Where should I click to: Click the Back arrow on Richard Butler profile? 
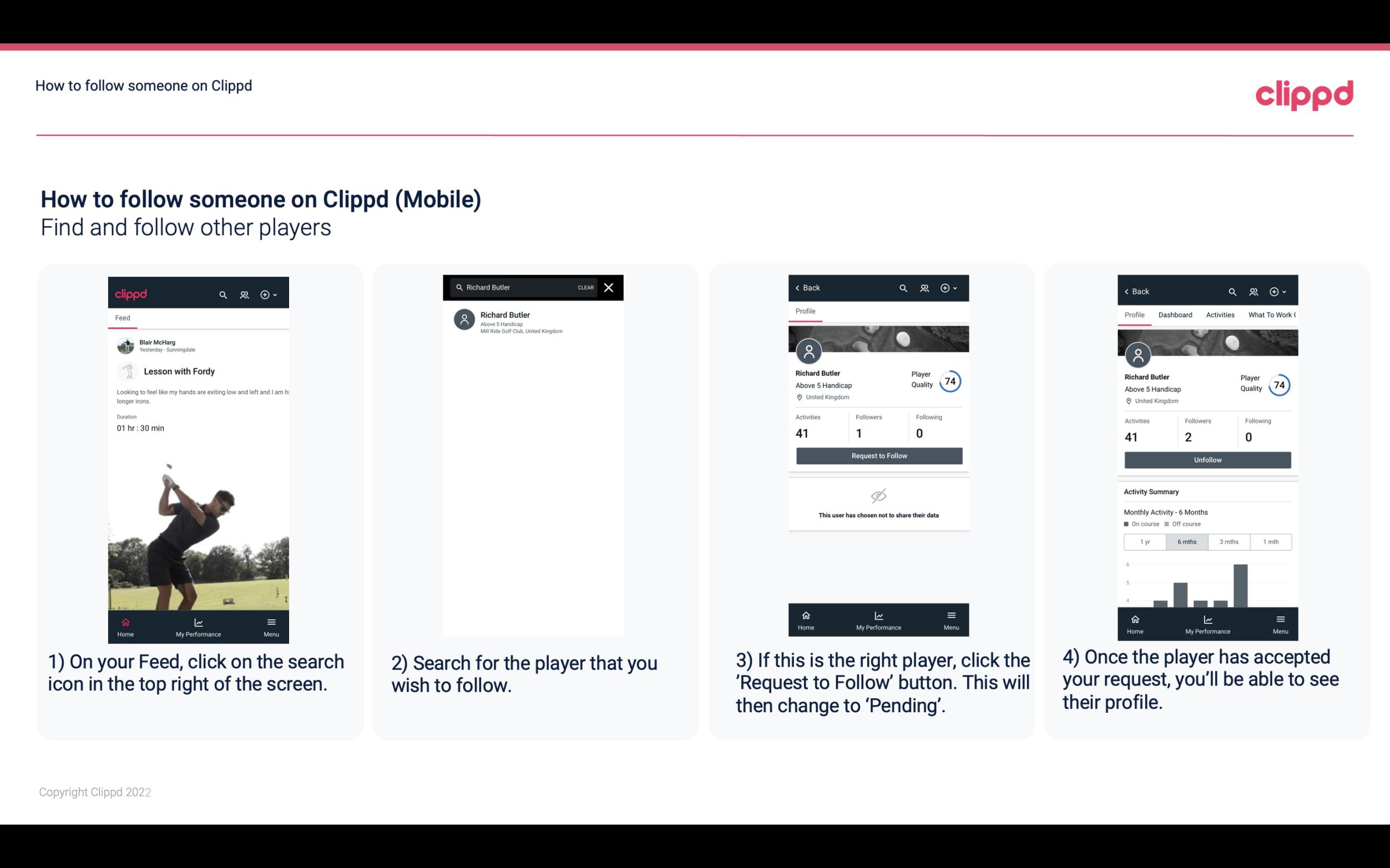[x=800, y=288]
